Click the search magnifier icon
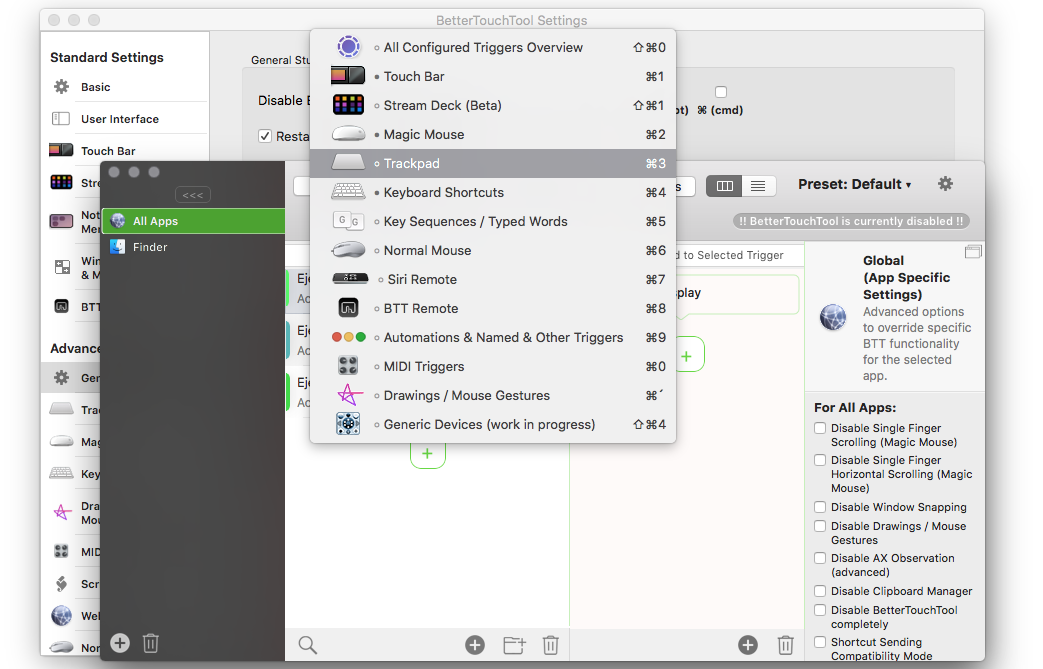The height and width of the screenshot is (669, 1043). pyautogui.click(x=307, y=644)
